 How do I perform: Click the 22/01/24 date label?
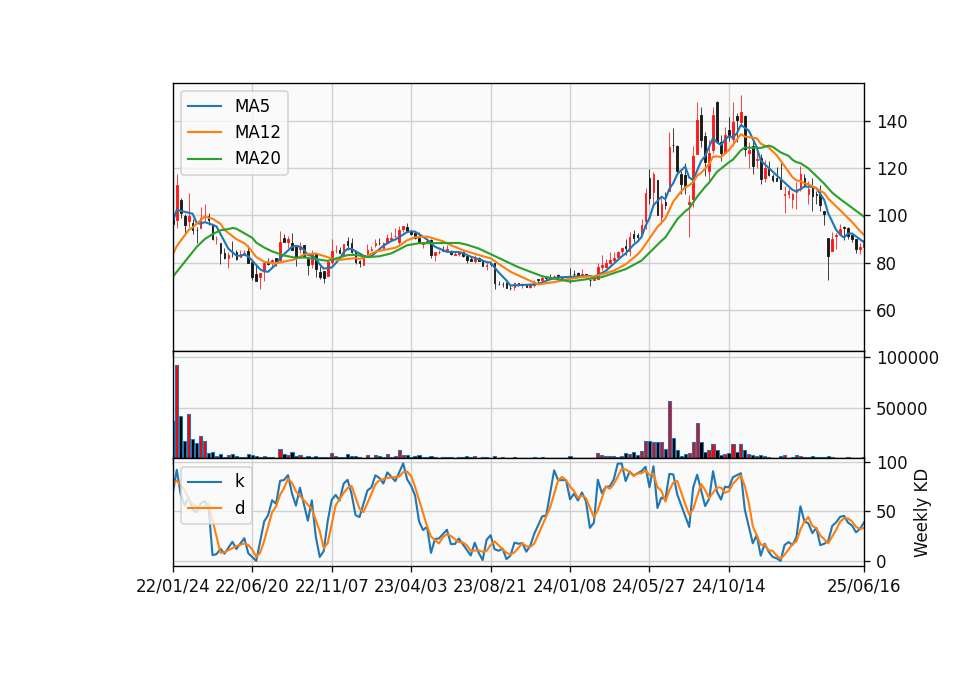pyautogui.click(x=173, y=586)
